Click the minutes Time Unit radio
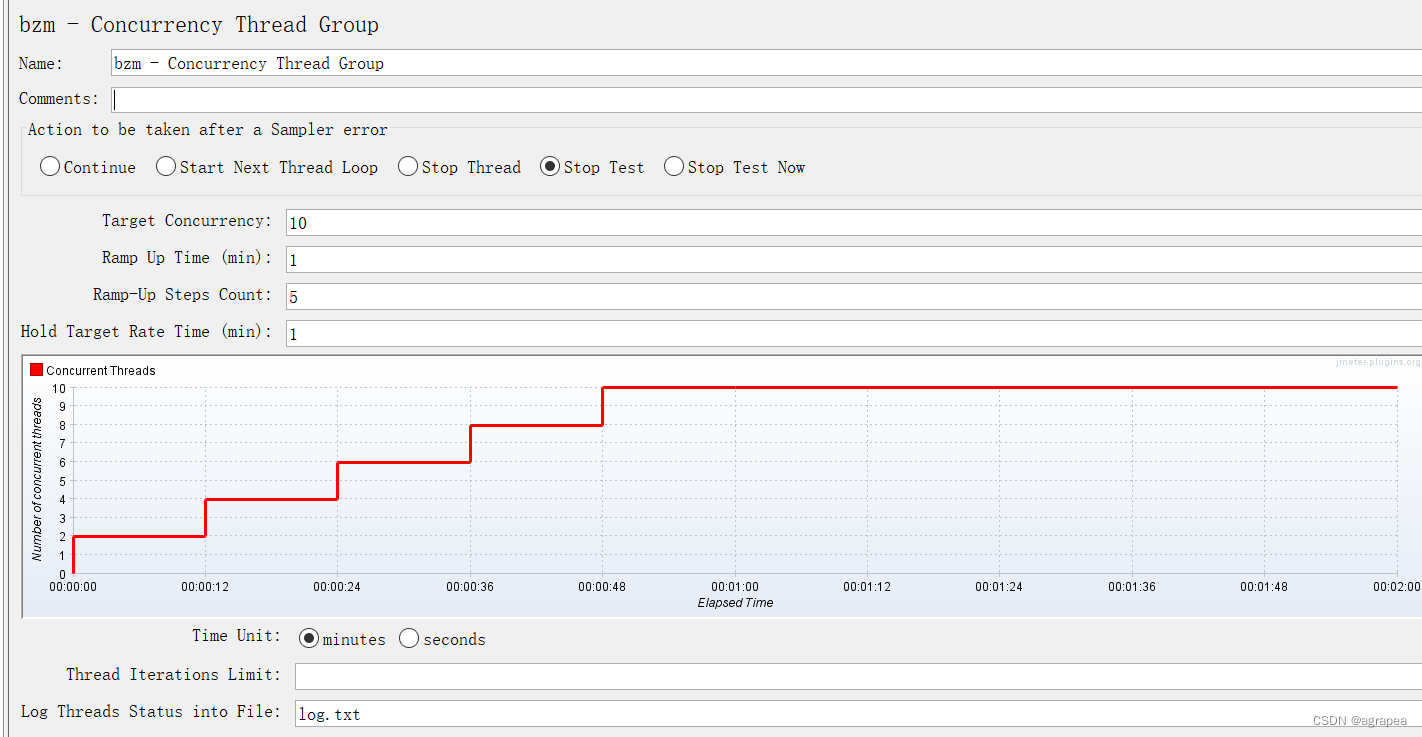Viewport: 1422px width, 737px height. (308, 637)
